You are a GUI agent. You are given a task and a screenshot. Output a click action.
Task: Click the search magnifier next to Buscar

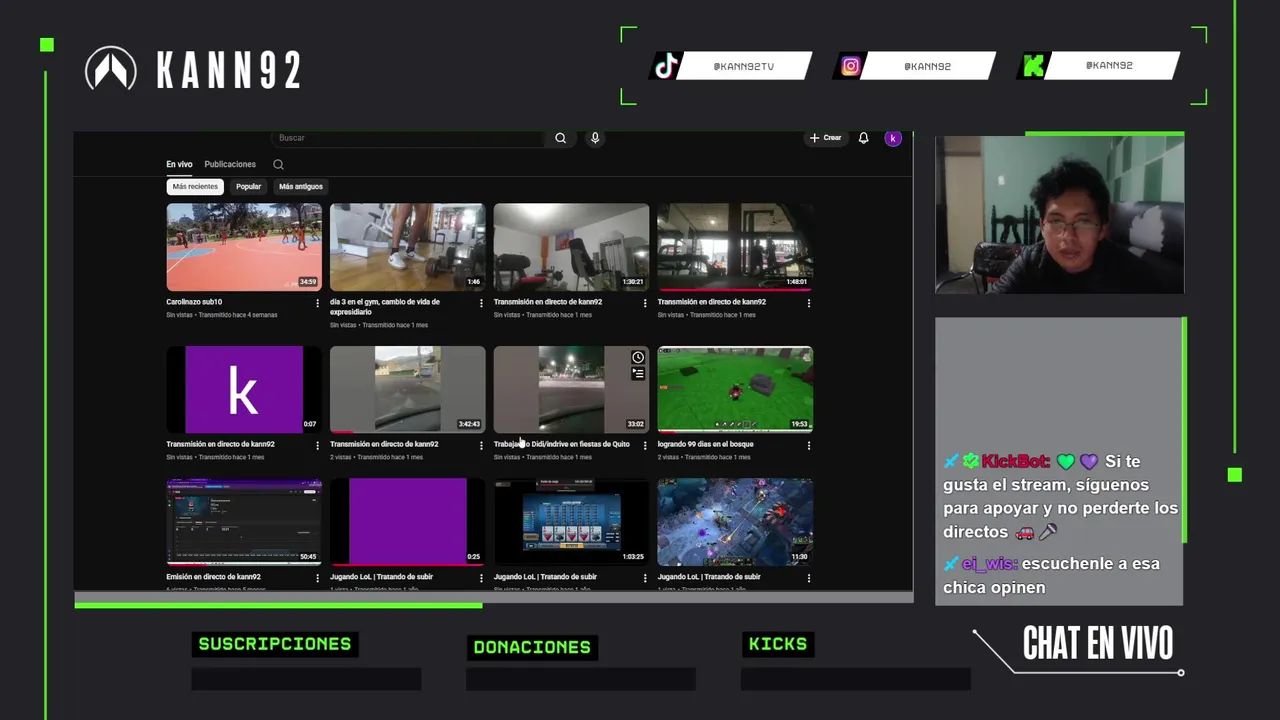pyautogui.click(x=560, y=138)
